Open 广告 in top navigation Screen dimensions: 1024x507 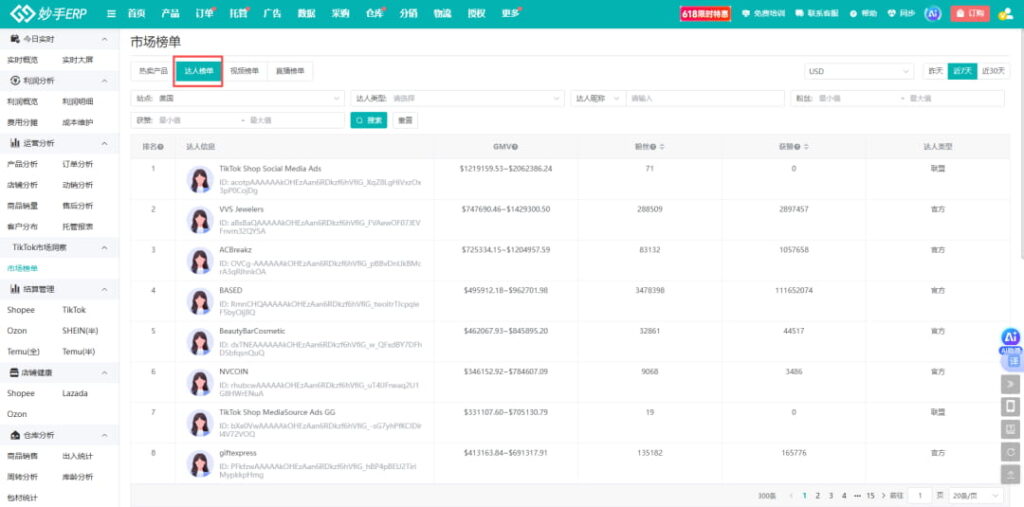[x=272, y=13]
